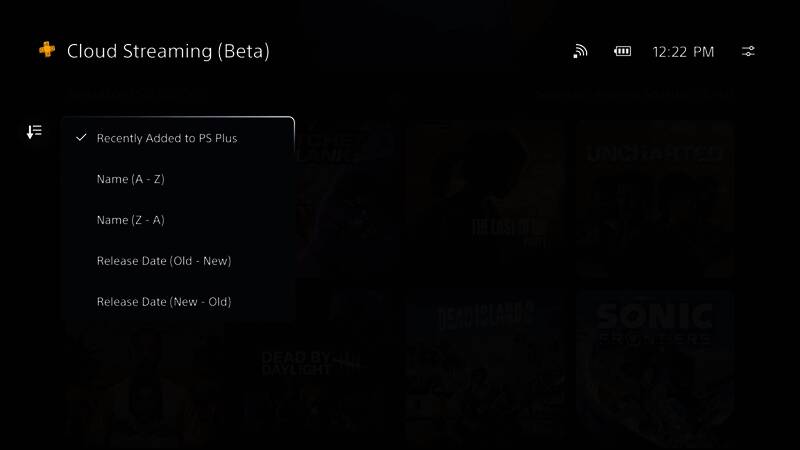Viewport: 800px width, 450px height.
Task: Click the streaming connection signal icon
Action: (x=580, y=51)
